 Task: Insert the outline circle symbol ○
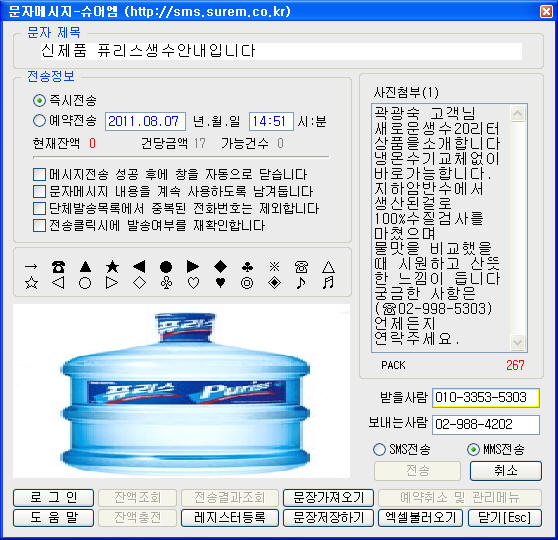(x=85, y=283)
